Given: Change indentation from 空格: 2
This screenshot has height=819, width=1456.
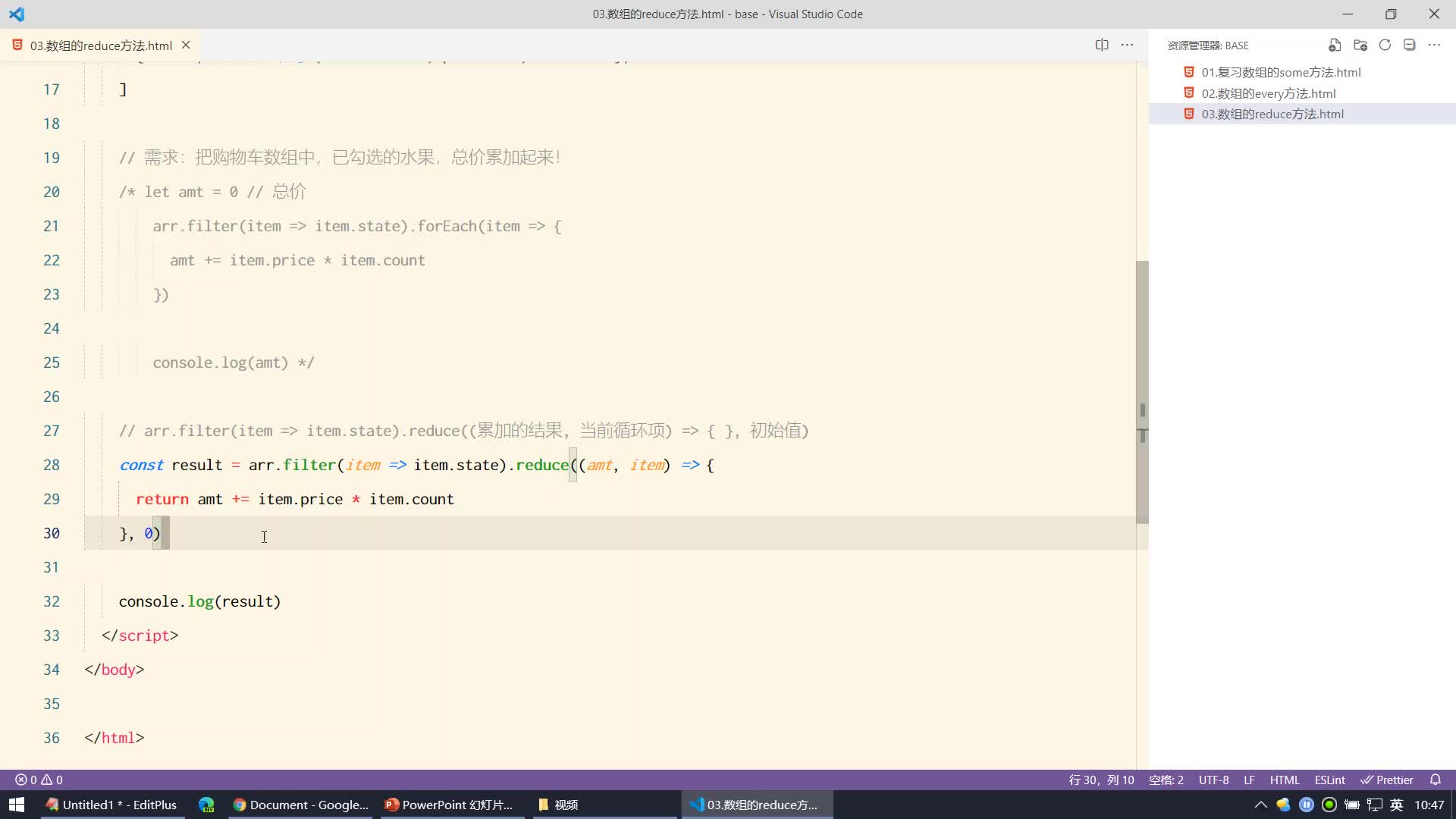Looking at the screenshot, I should click(x=1166, y=780).
